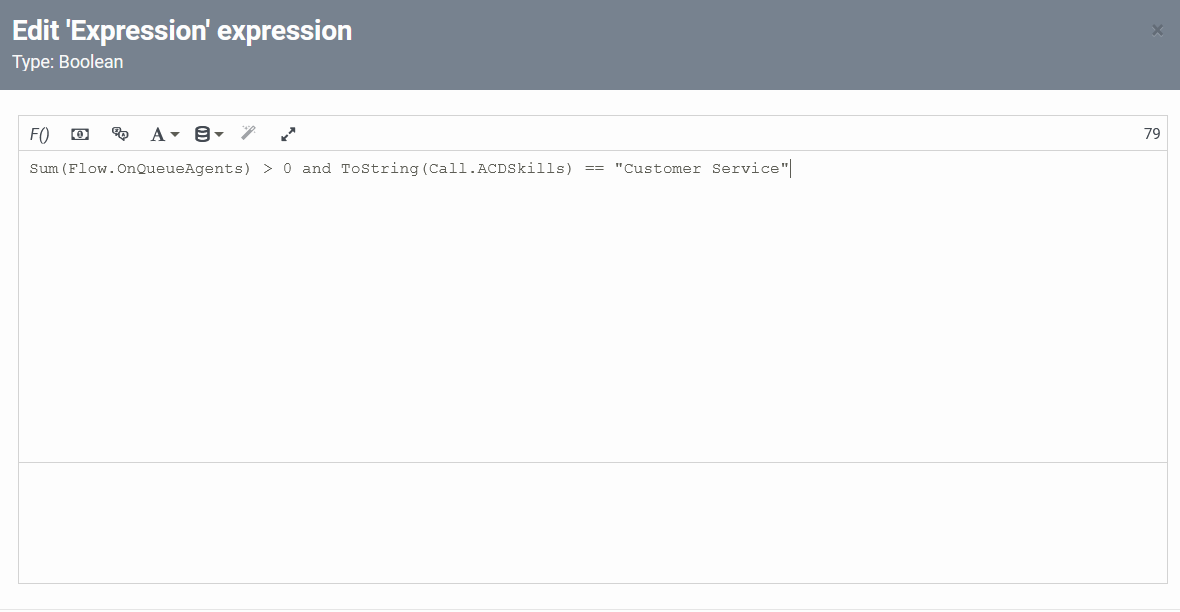Click the 'Edit Expression expression' title

pos(182,31)
